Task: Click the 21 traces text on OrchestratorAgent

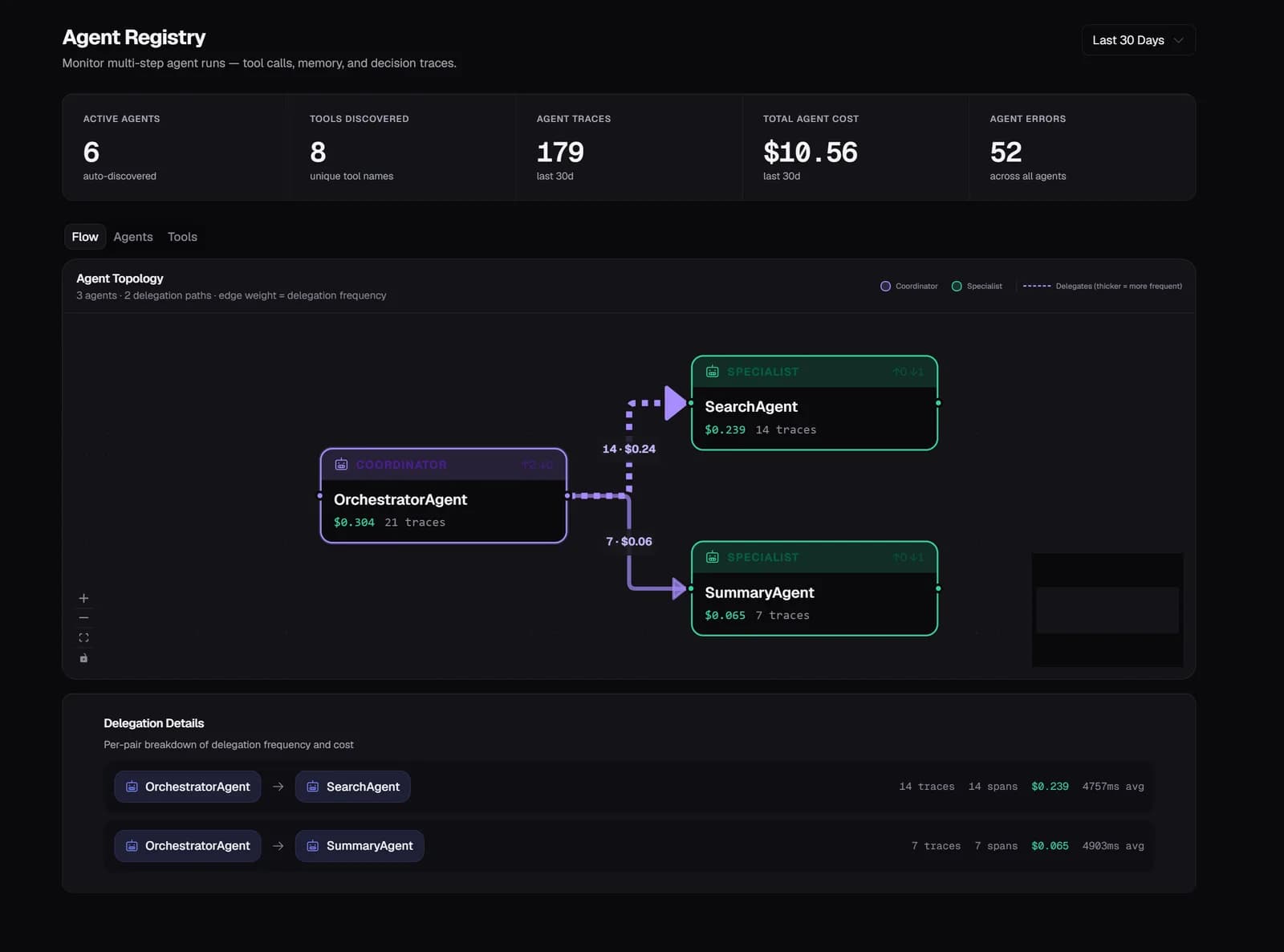Action: pyautogui.click(x=415, y=523)
